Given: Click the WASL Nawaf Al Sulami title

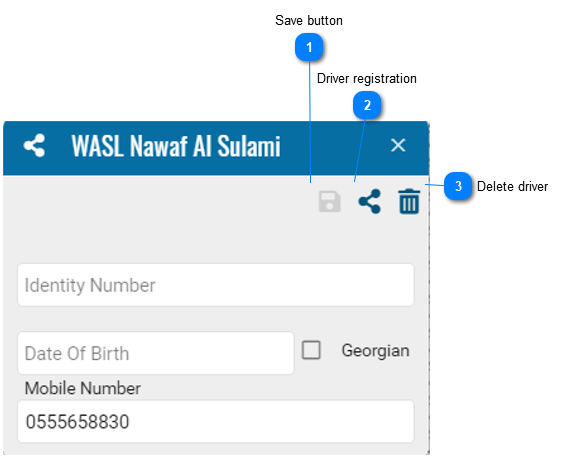Looking at the screenshot, I should tap(176, 146).
